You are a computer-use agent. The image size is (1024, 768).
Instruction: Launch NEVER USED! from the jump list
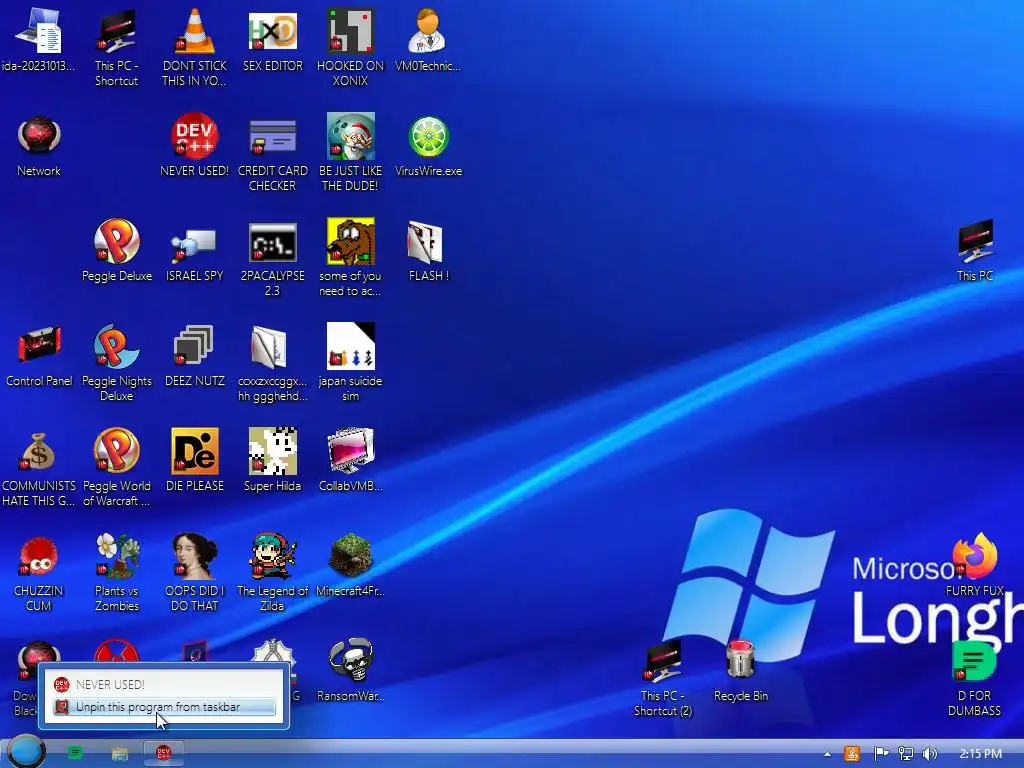(x=165, y=684)
